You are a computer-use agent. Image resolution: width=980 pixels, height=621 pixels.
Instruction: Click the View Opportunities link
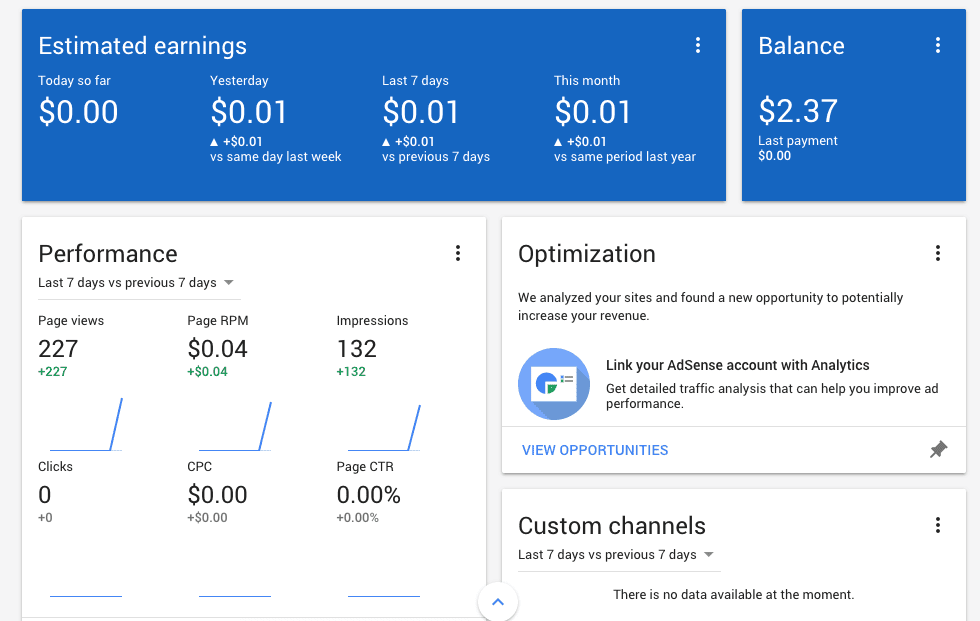click(x=595, y=450)
